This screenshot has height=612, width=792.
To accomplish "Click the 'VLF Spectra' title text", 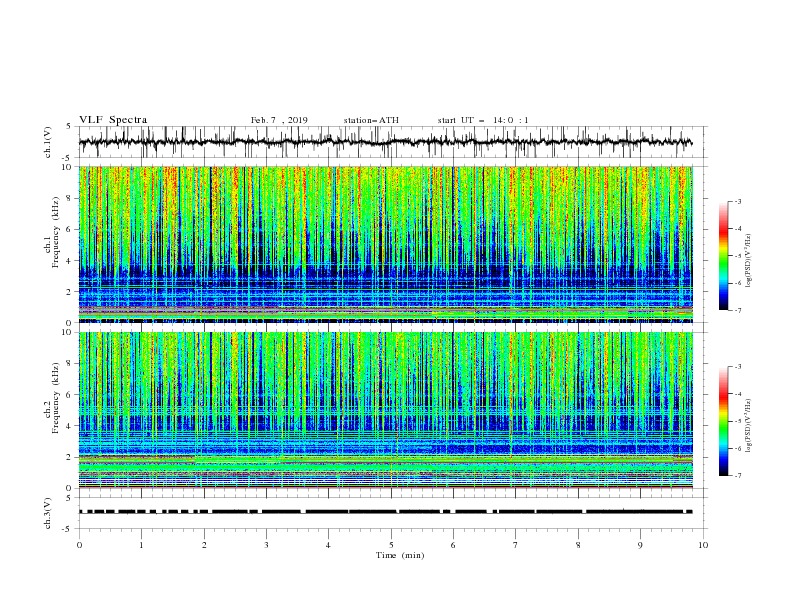I will (113, 120).
